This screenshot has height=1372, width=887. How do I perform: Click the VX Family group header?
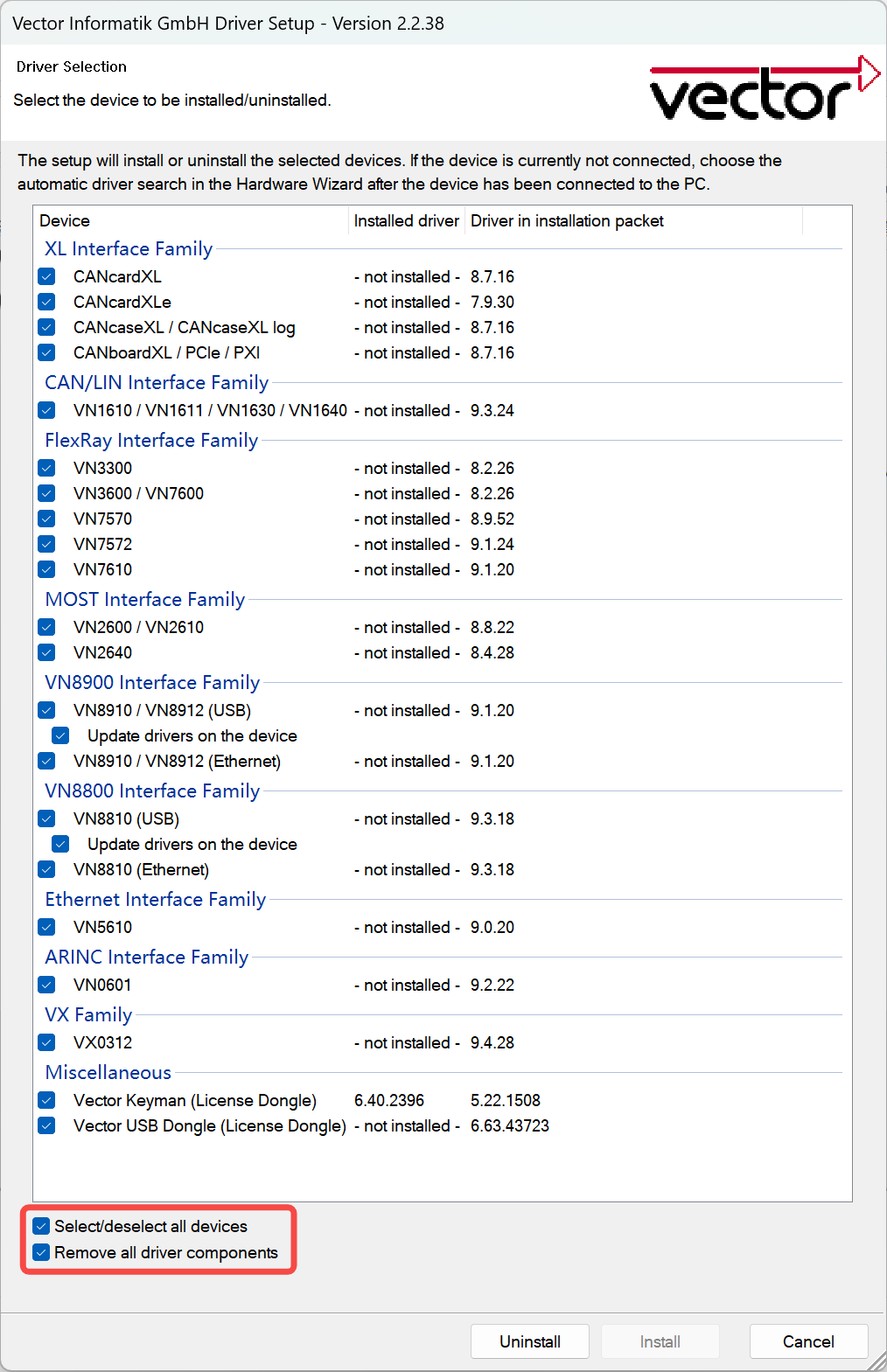[88, 1014]
